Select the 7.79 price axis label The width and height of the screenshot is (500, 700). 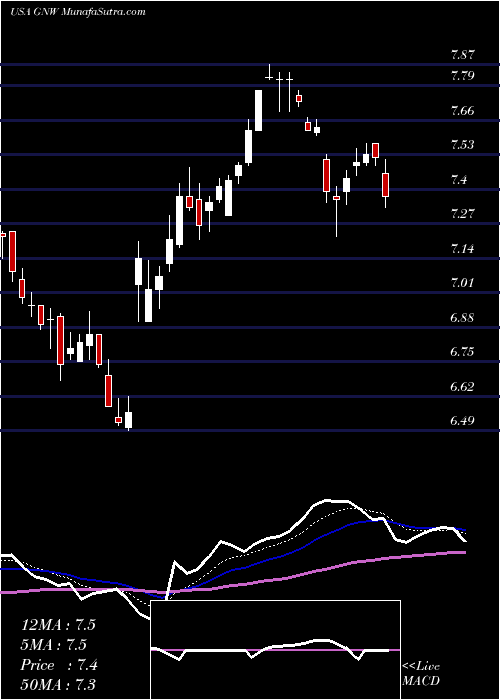[463, 75]
